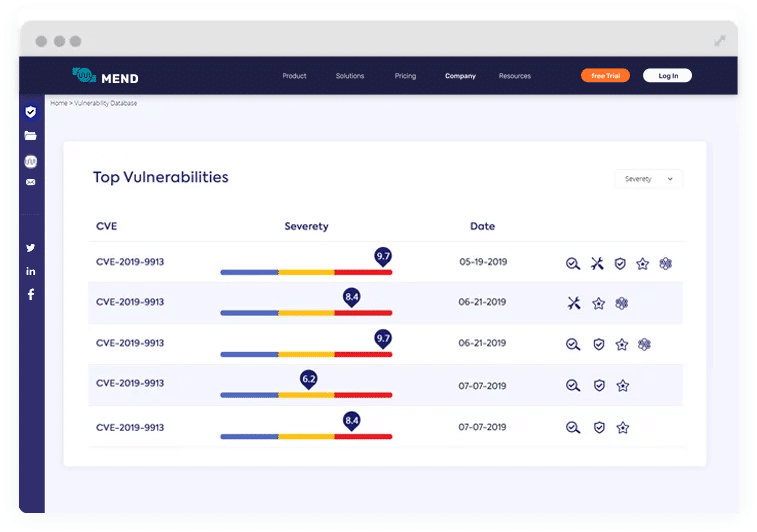Open the LinkedIn icon in the sidebar
Viewport: 757px width, 532px height.
[x=31, y=271]
